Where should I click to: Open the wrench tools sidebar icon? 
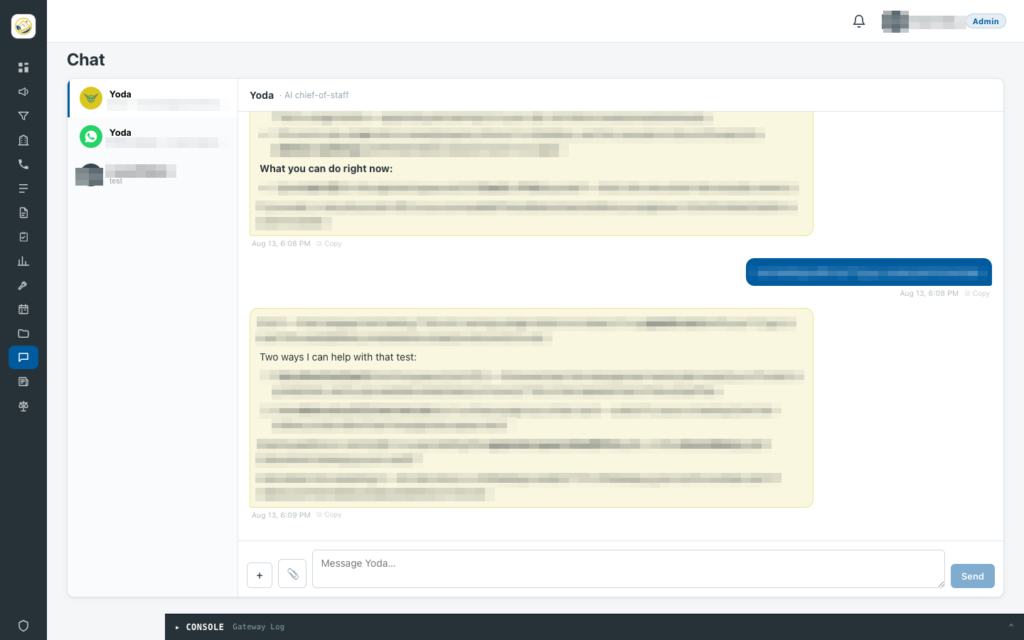(x=24, y=285)
